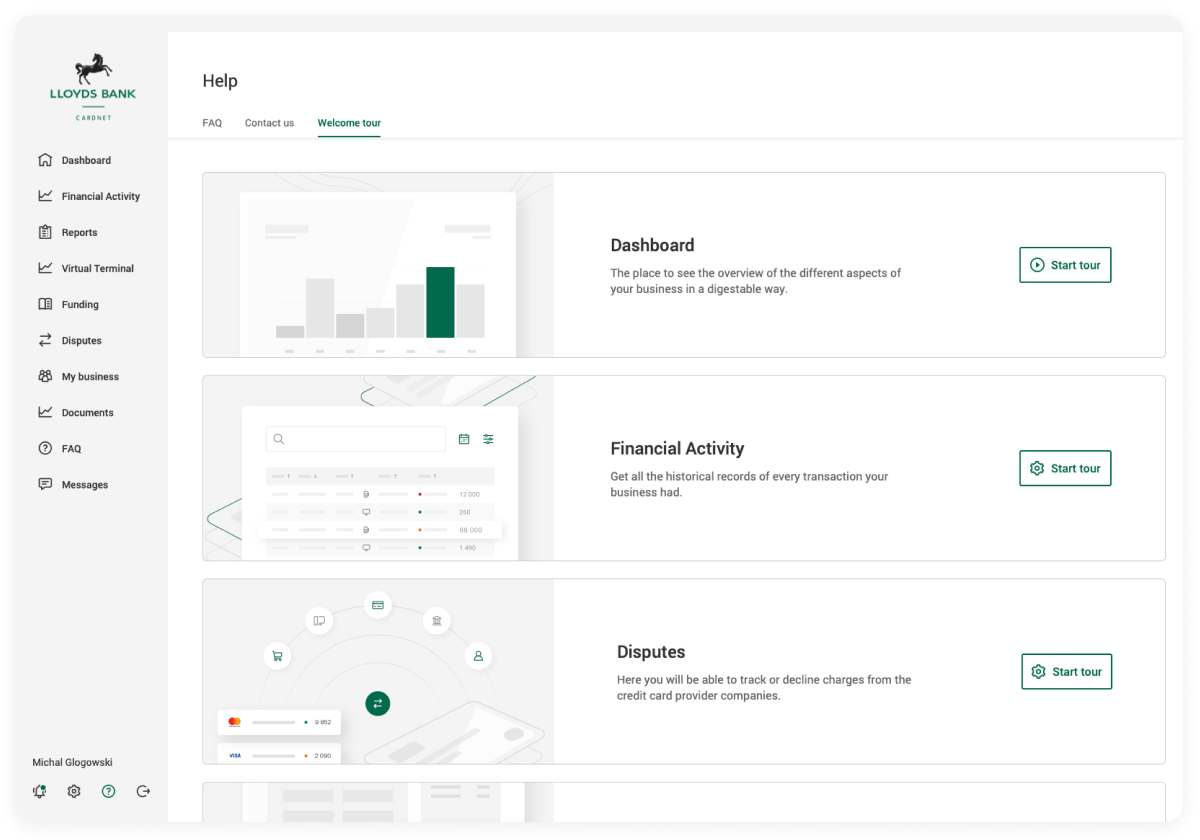
Task: Start the Dashboard tour
Action: 1064,265
